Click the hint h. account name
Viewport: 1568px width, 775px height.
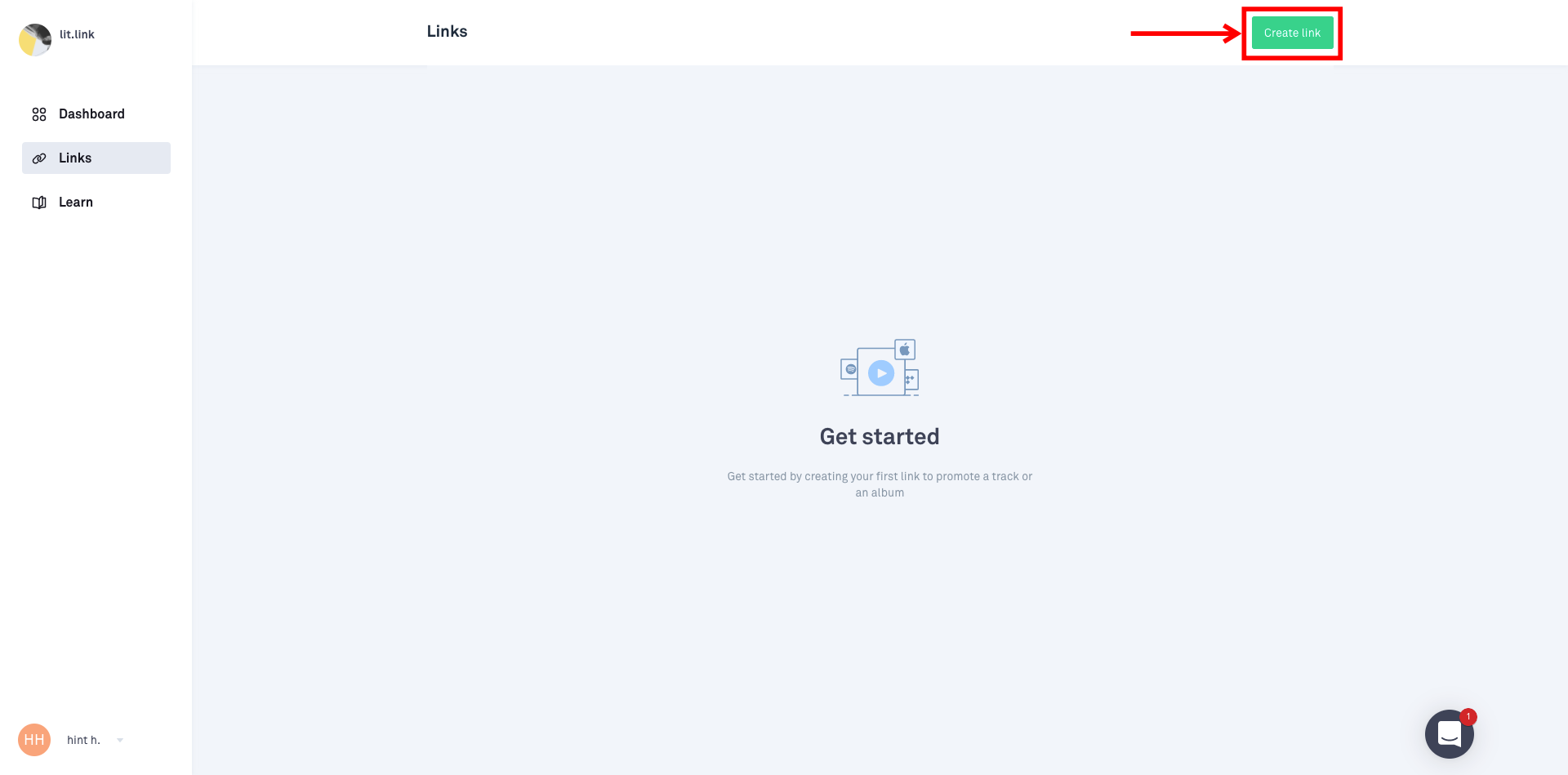pyautogui.click(x=83, y=740)
